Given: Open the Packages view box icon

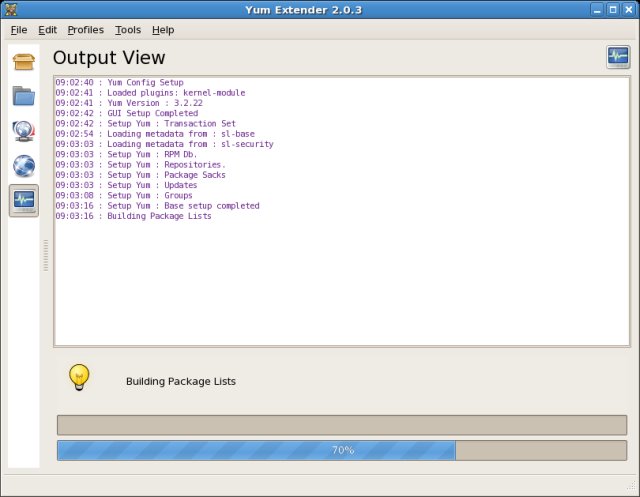Looking at the screenshot, I should click(x=24, y=62).
